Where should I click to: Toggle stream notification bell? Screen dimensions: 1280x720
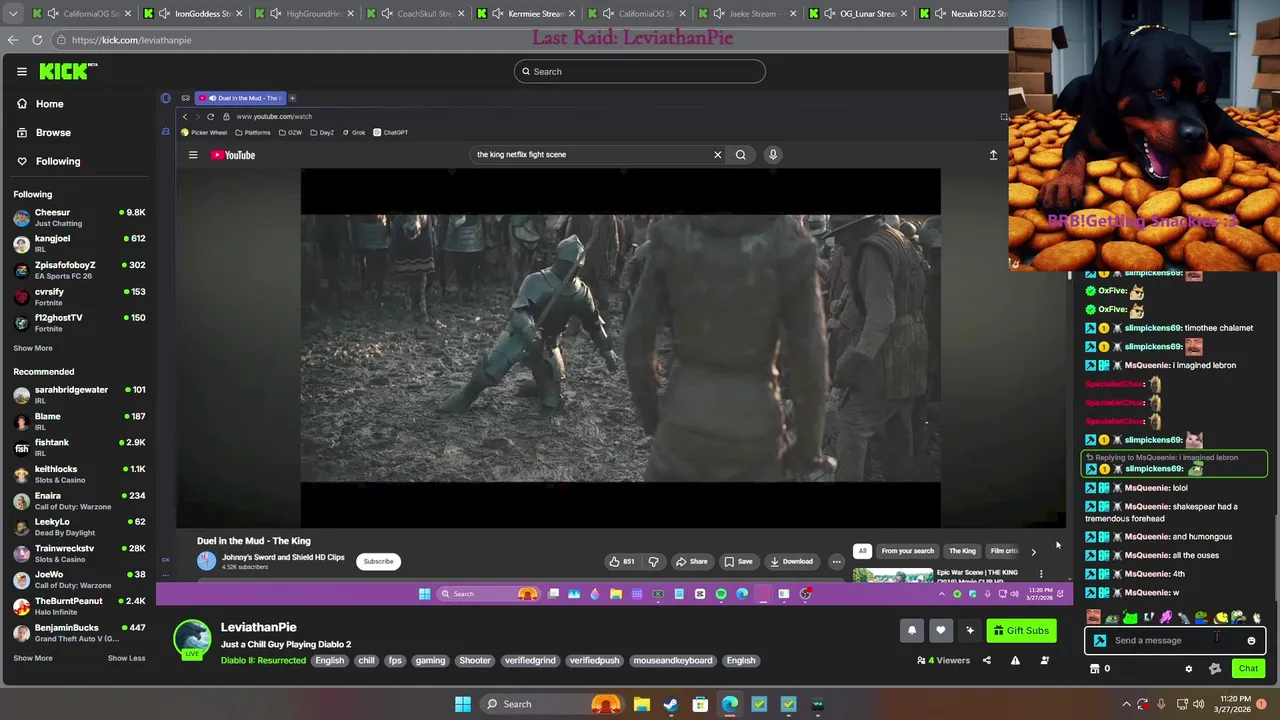tap(912, 631)
